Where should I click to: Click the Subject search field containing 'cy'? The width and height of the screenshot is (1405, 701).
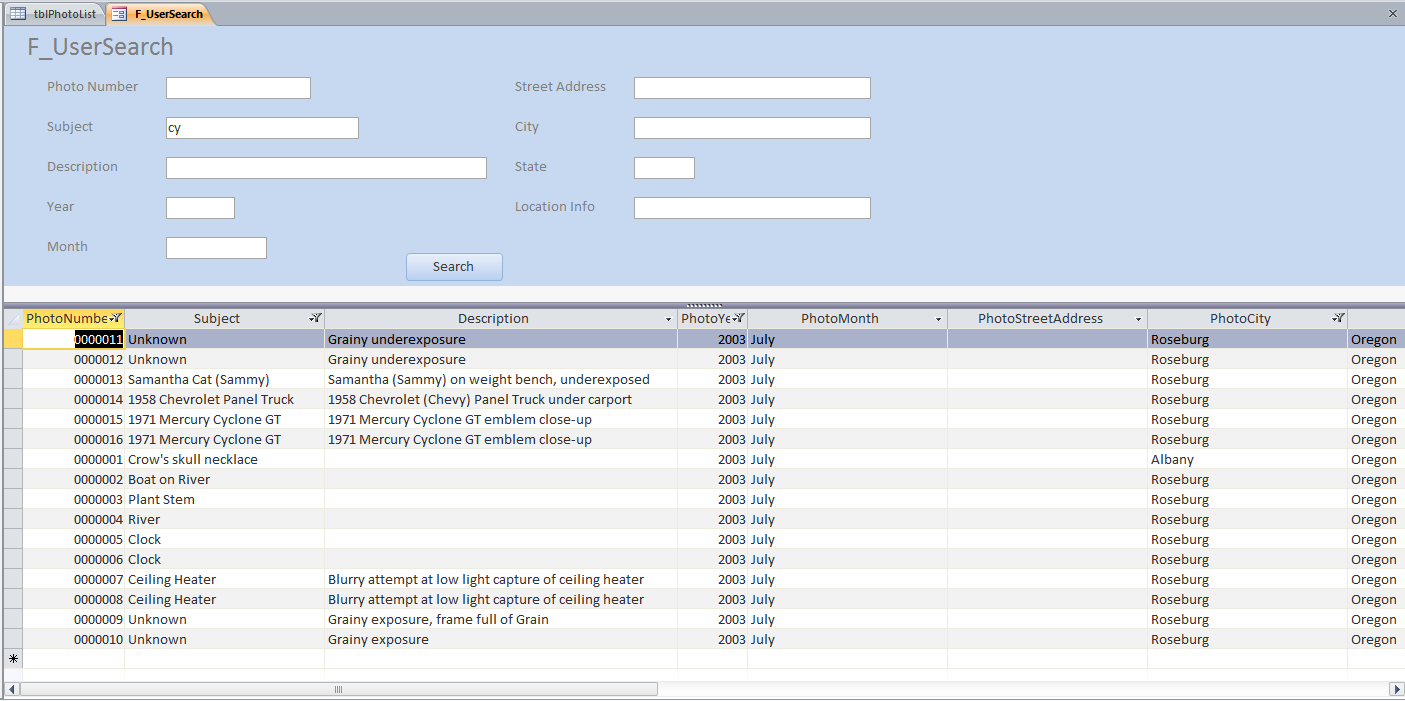pos(262,128)
